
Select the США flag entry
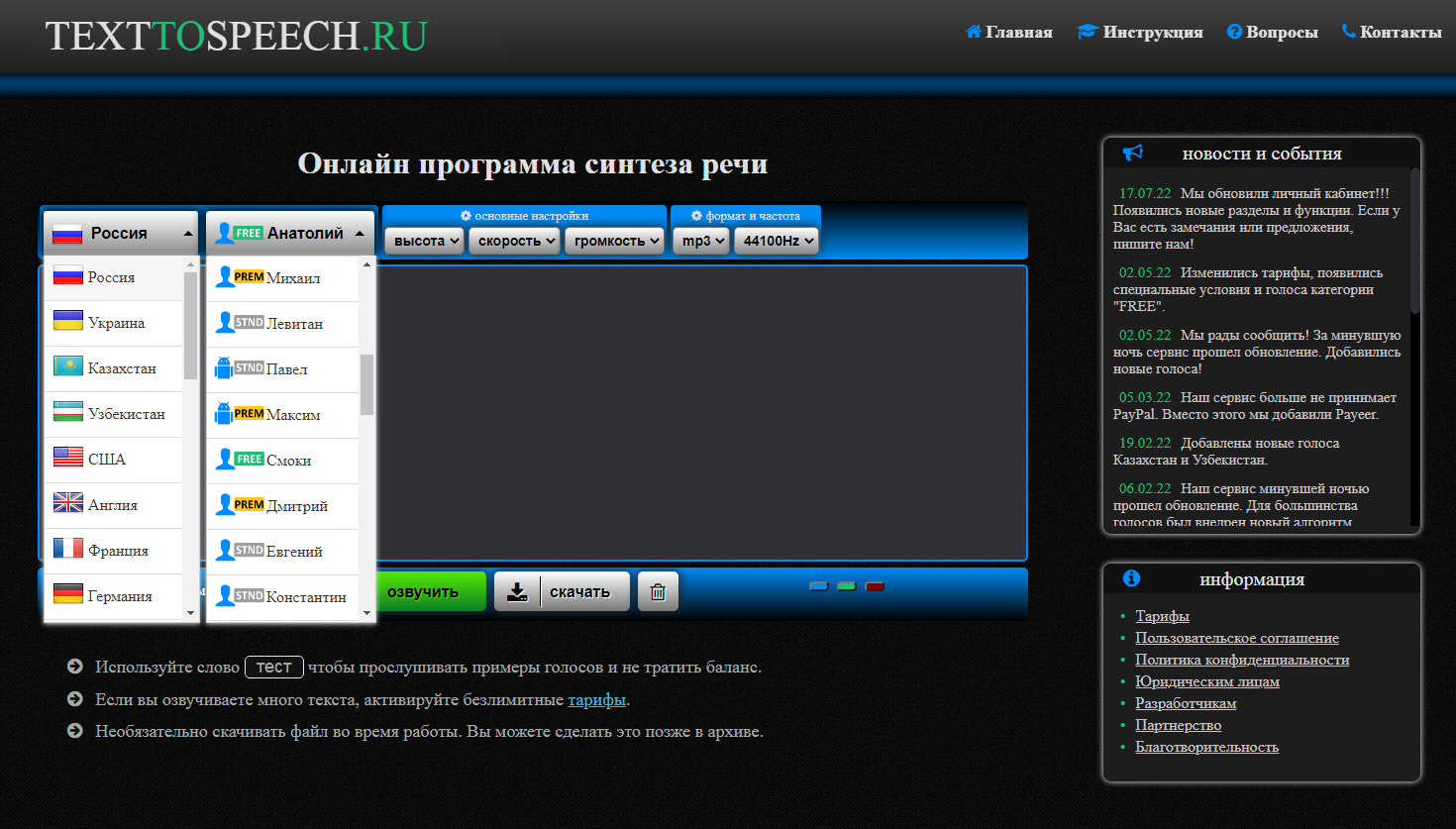[x=68, y=459]
